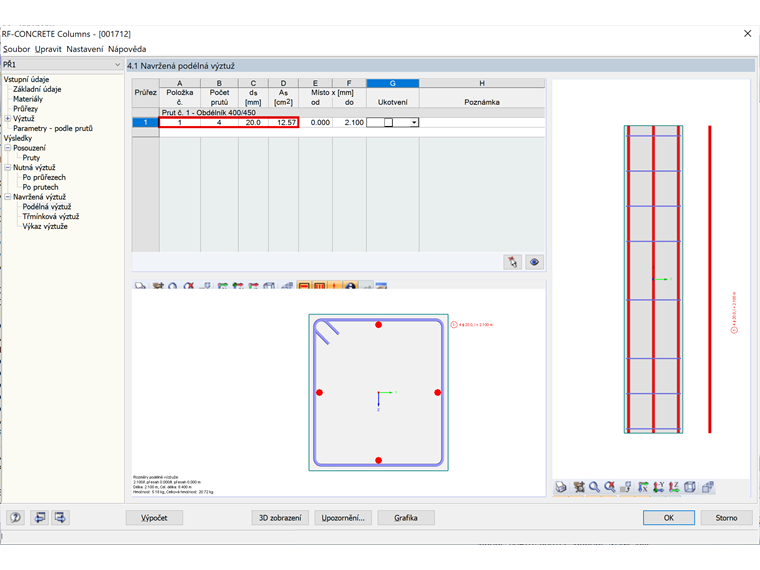Open the Nápověda menu
The height and width of the screenshot is (570, 760).
click(127, 49)
